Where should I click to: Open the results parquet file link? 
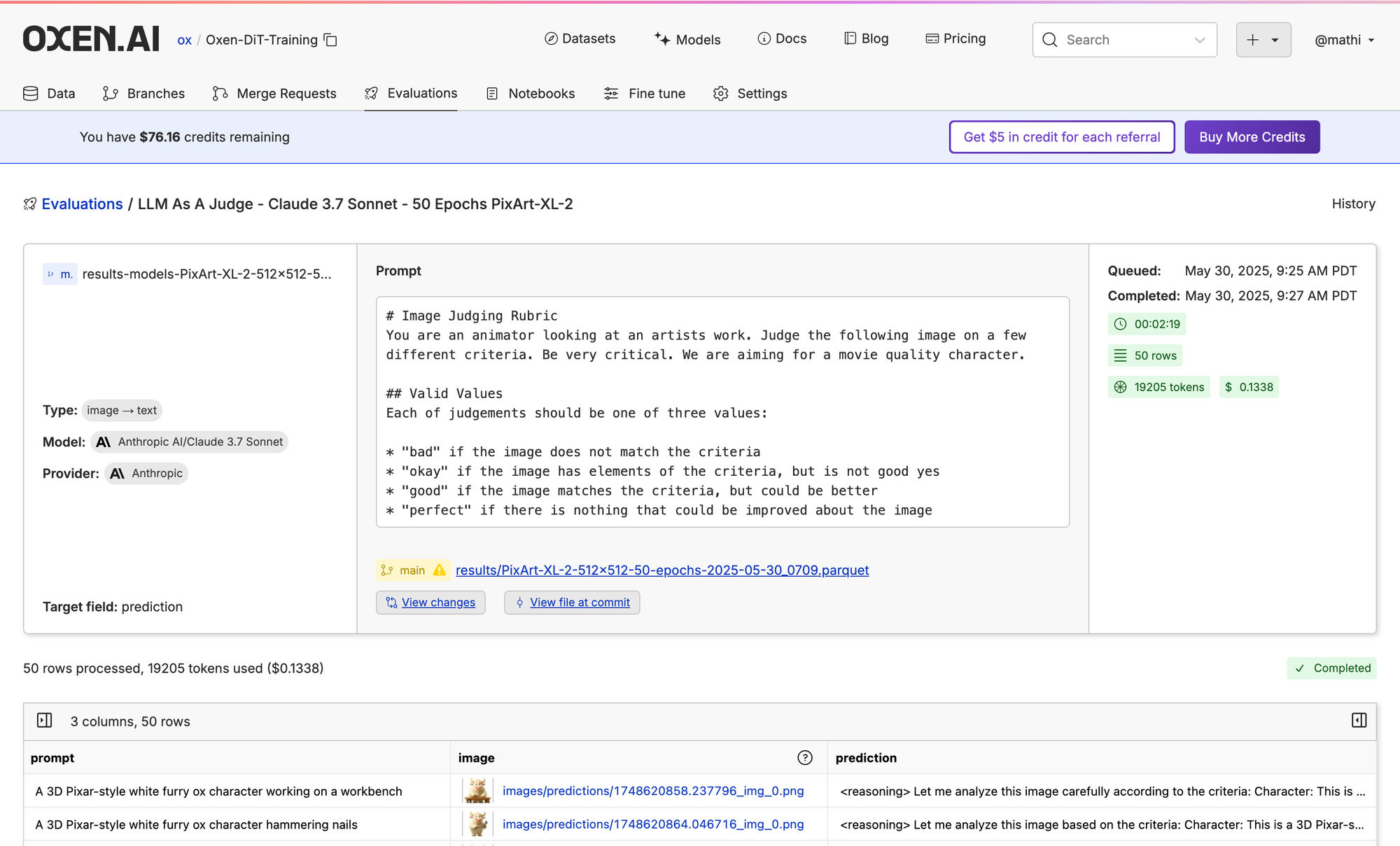click(661, 570)
